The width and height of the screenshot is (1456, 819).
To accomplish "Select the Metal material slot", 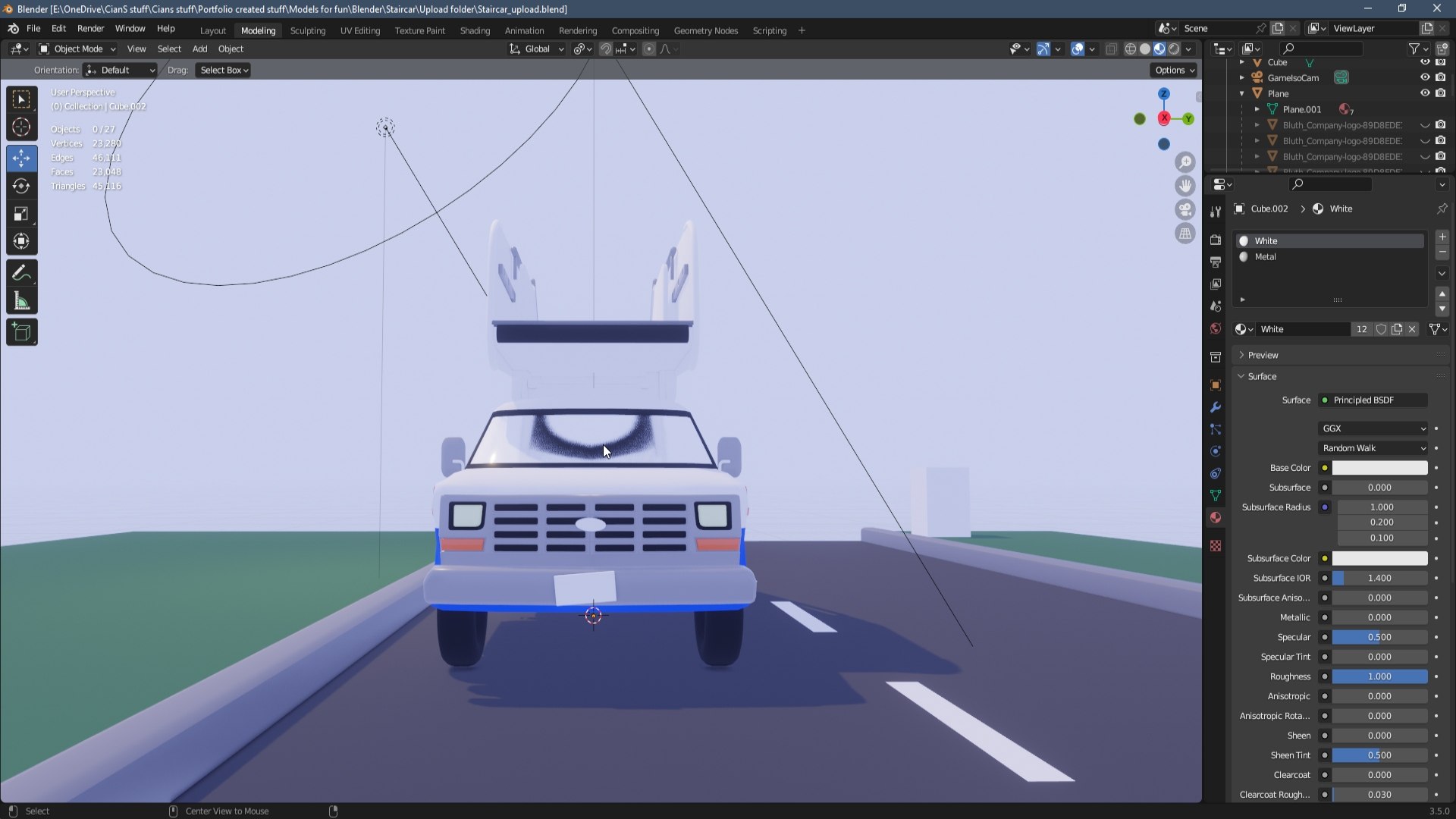I will point(1265,257).
